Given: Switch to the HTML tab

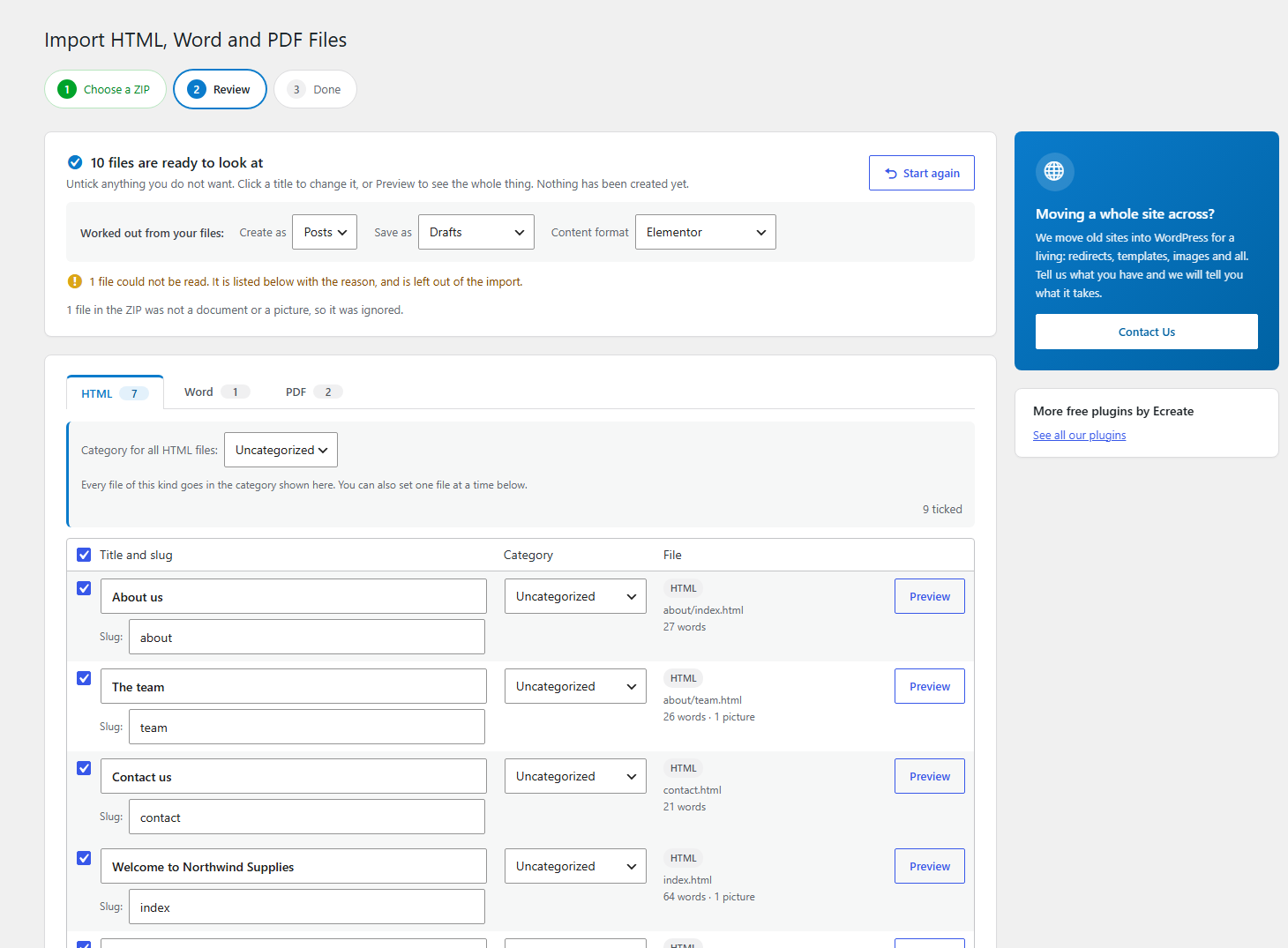Looking at the screenshot, I should coord(115,393).
